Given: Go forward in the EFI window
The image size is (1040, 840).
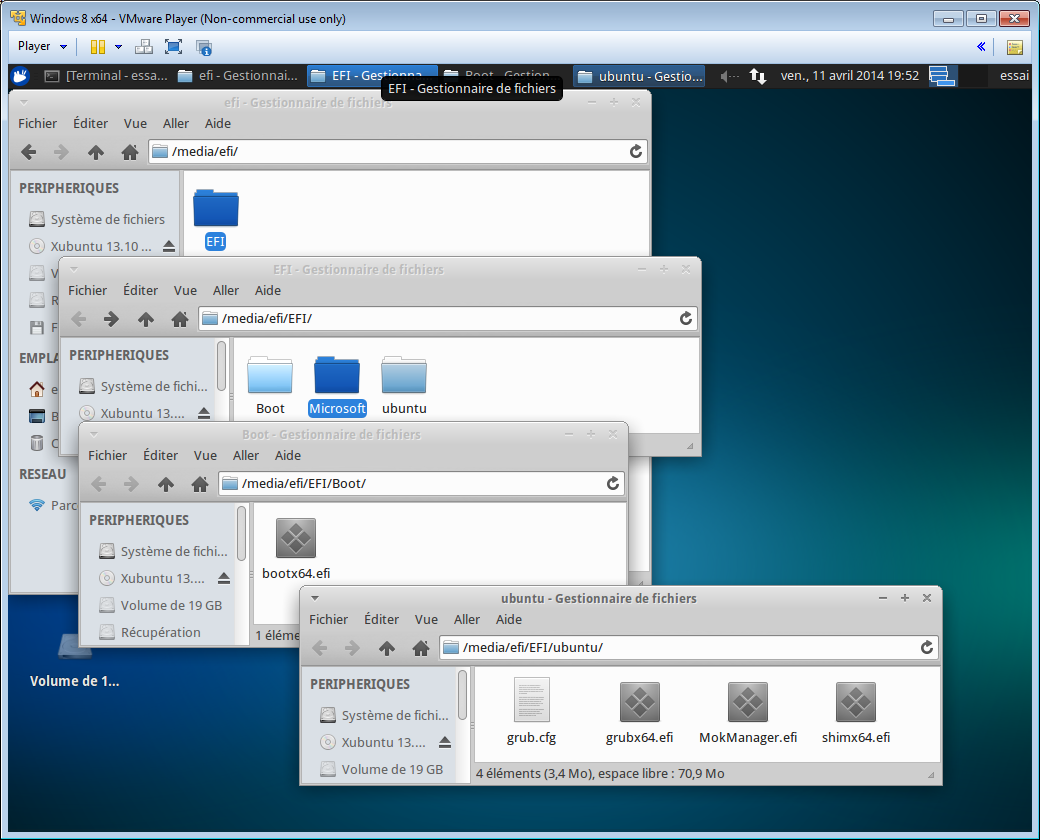Looking at the screenshot, I should 111,319.
